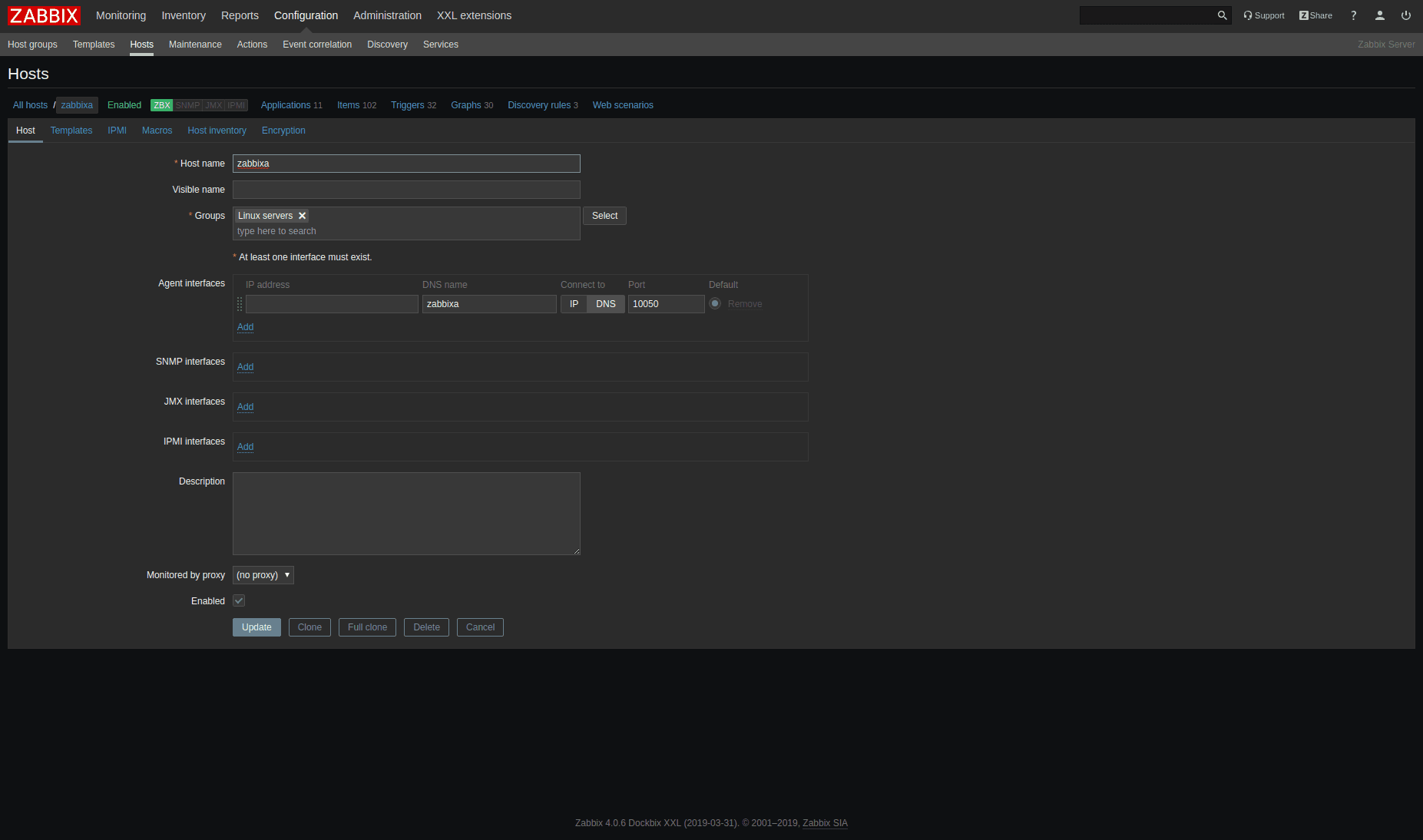Image resolution: width=1423 pixels, height=840 pixels.
Task: Click the Zabbix logo in the top bar
Action: point(44,15)
